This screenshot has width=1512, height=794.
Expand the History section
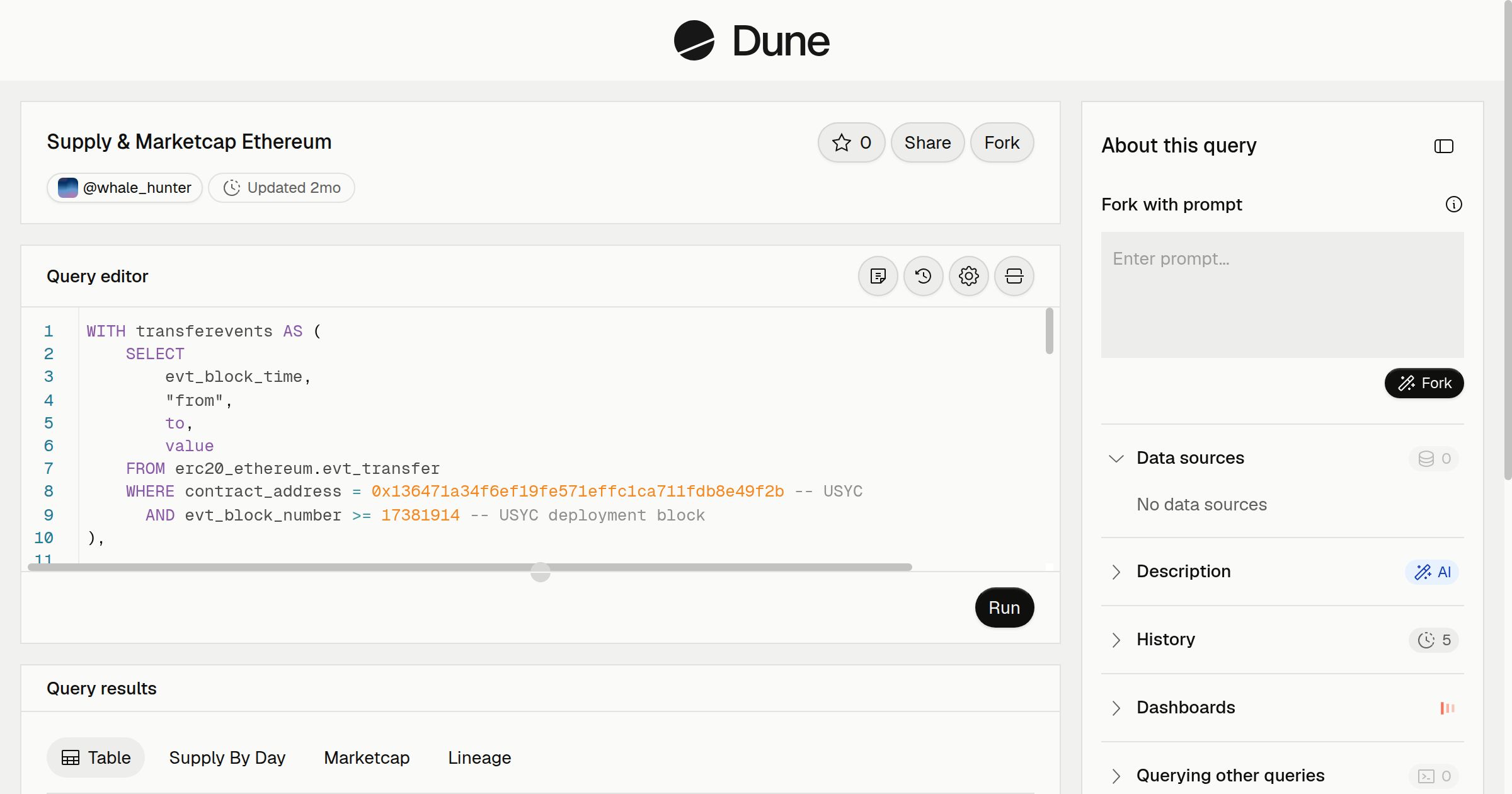click(1116, 640)
